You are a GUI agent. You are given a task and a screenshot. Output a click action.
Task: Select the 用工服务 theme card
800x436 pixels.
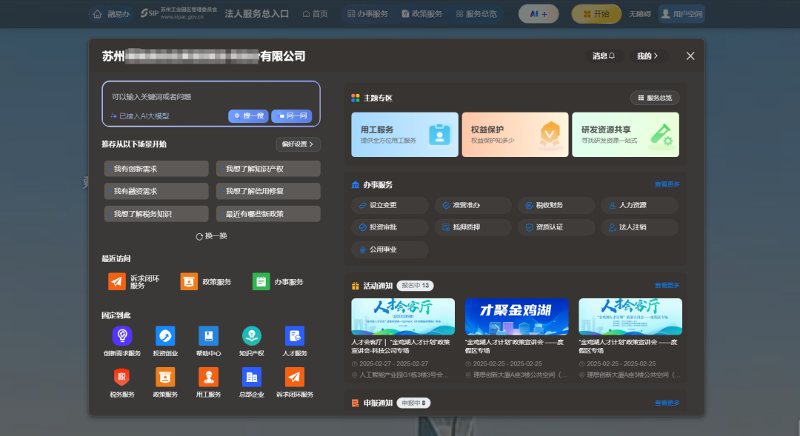click(x=401, y=134)
